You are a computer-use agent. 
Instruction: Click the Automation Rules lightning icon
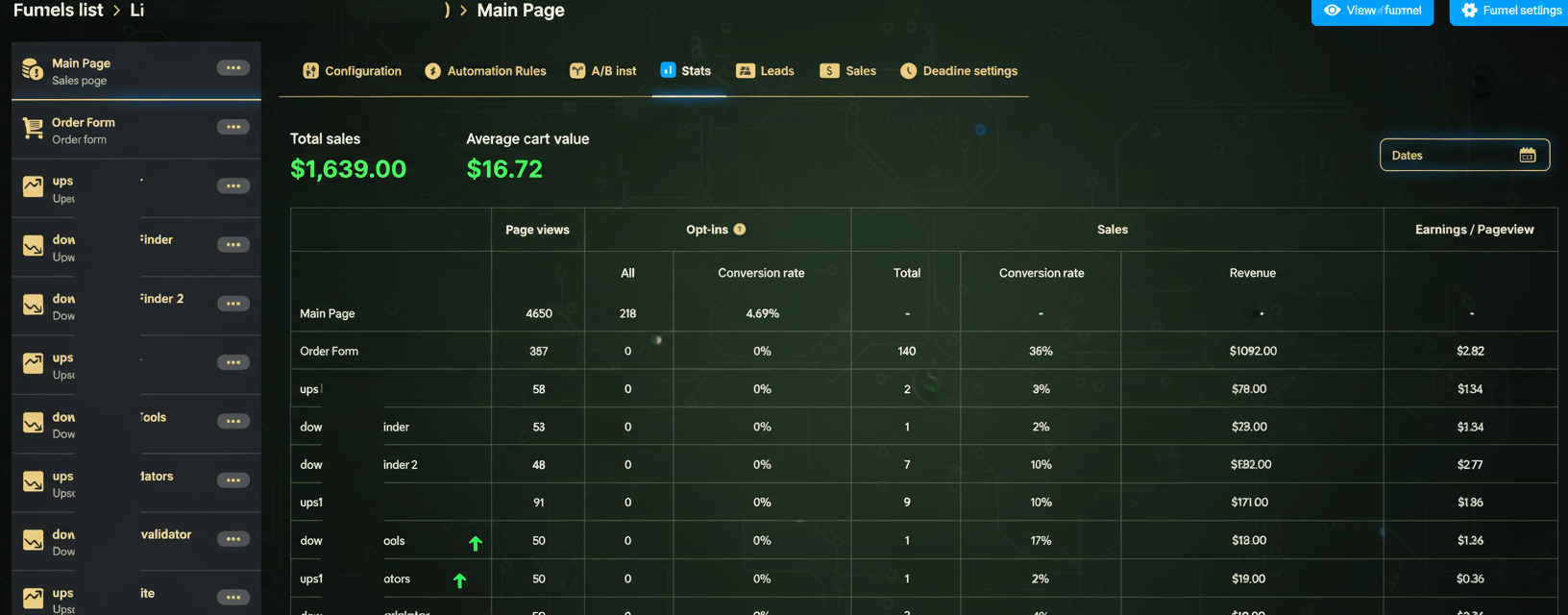pyautogui.click(x=432, y=71)
